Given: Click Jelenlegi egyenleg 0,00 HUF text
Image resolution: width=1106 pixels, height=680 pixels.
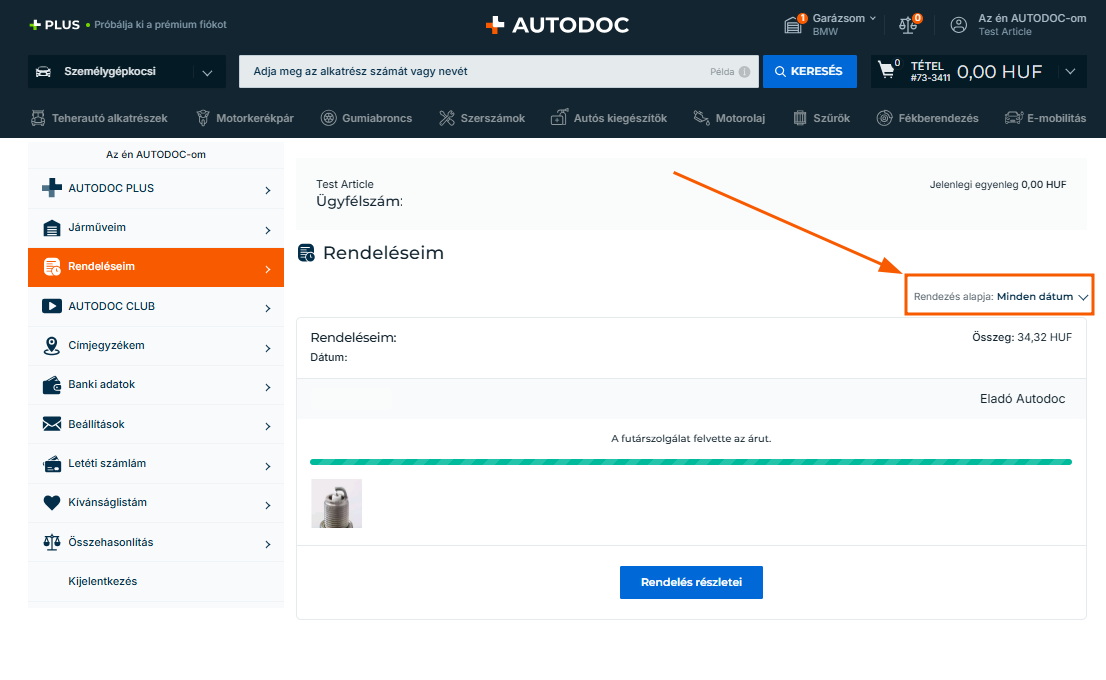Looking at the screenshot, I should pos(998,185).
